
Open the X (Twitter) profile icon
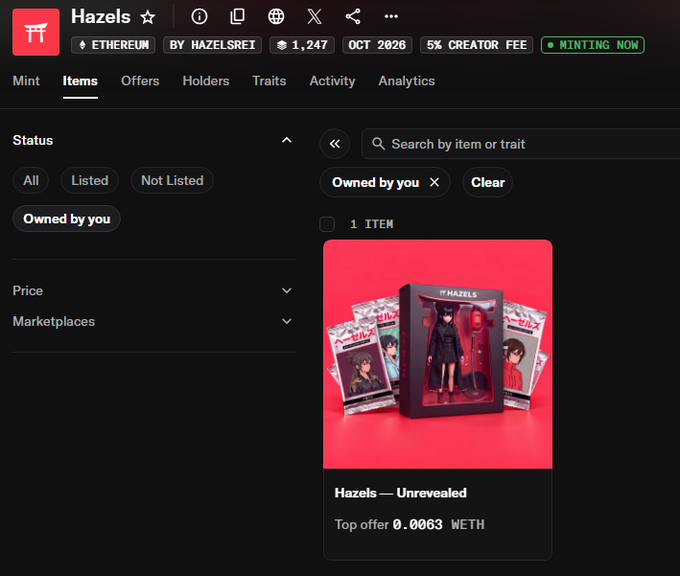pos(314,16)
